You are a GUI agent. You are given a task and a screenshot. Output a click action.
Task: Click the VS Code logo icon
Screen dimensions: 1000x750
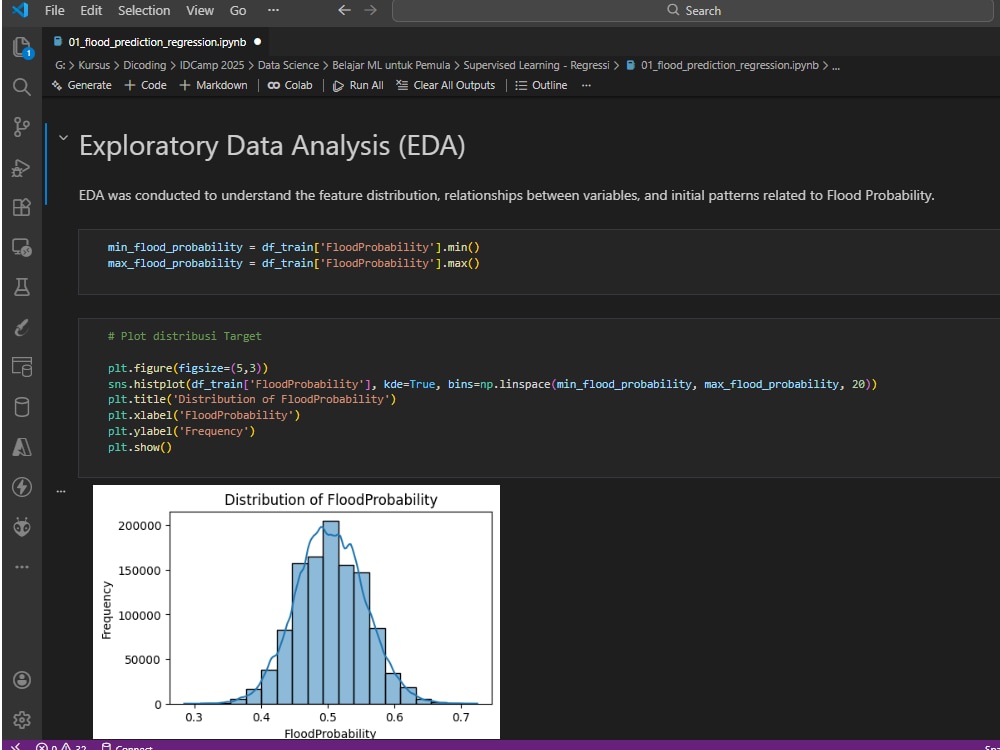(20, 10)
